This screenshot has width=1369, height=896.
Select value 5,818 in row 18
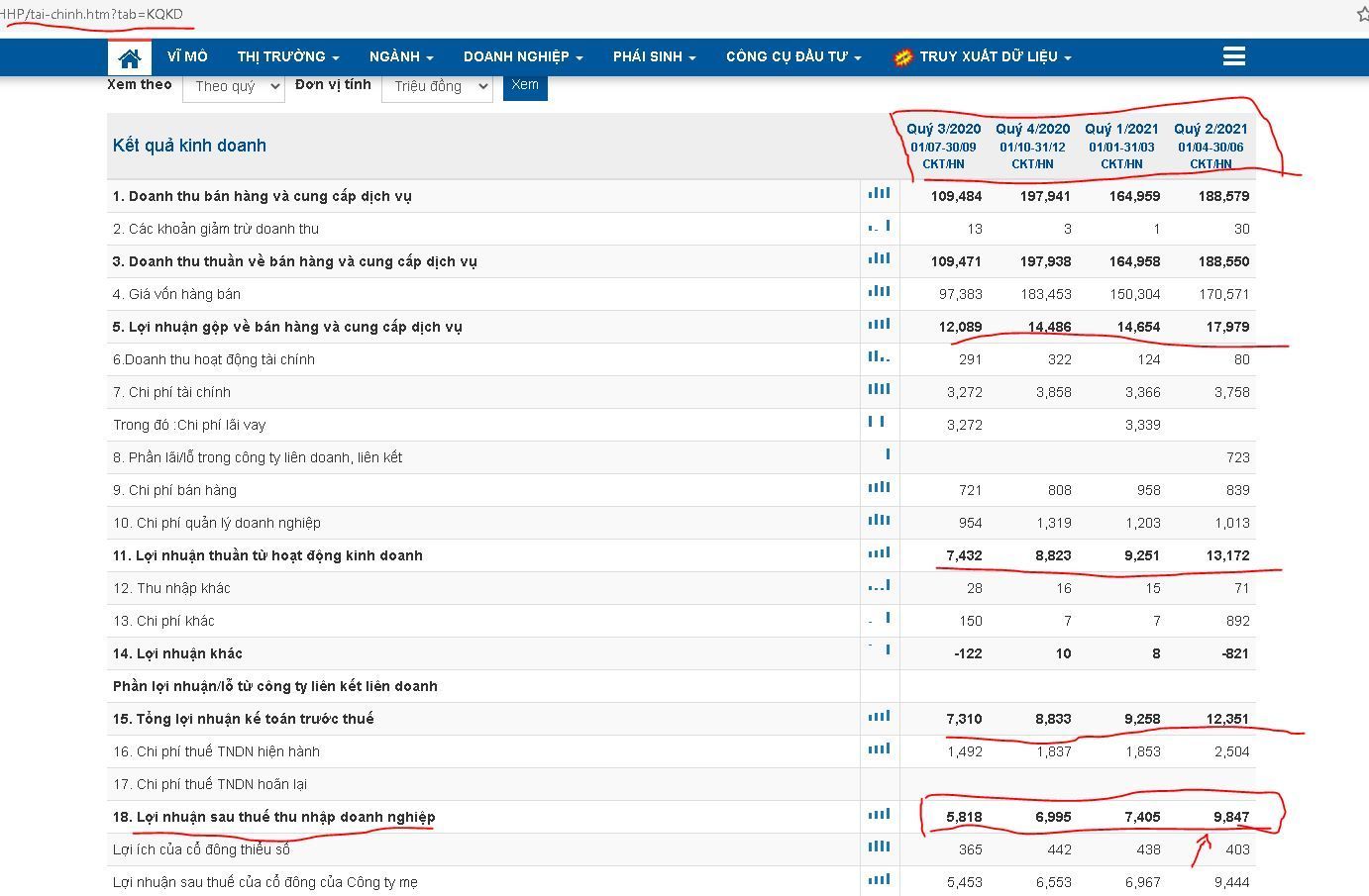pyautogui.click(x=964, y=817)
